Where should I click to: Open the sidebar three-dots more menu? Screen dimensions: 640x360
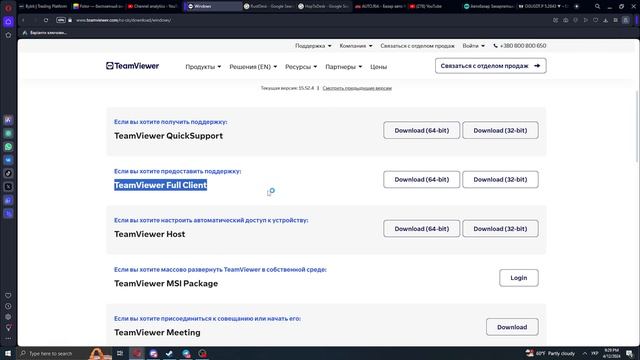[x=8, y=338]
